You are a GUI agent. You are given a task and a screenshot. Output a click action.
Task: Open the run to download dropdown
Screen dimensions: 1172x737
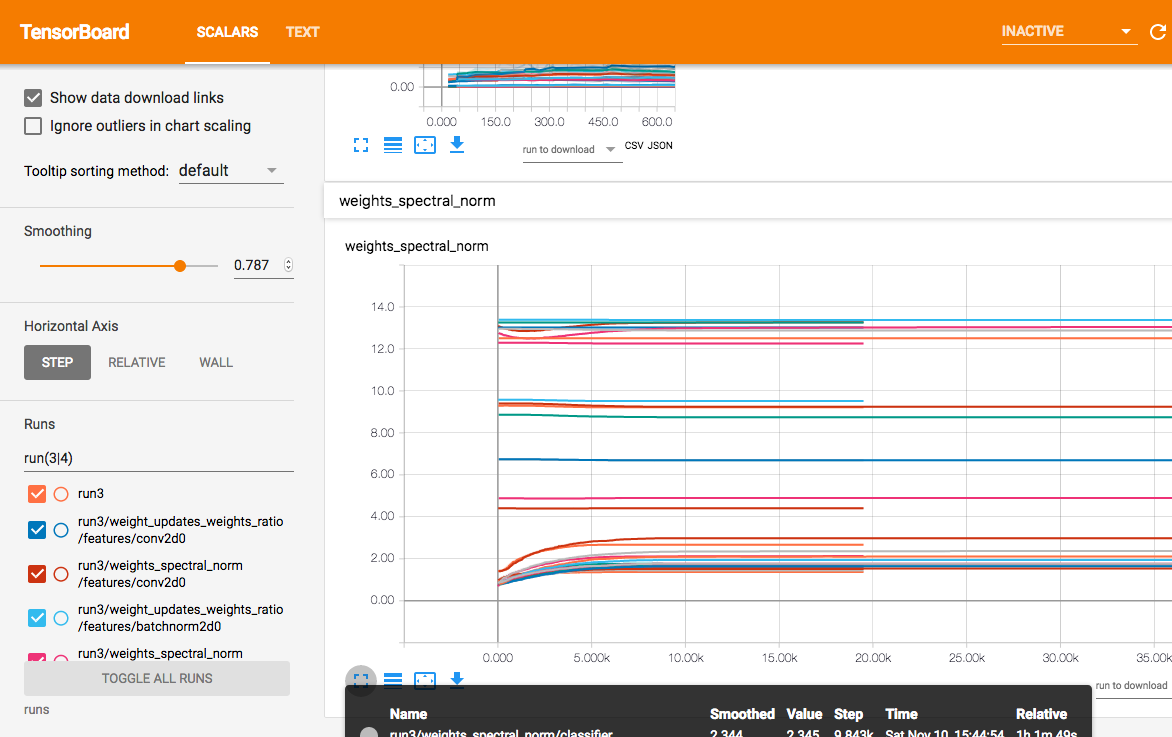(572, 149)
